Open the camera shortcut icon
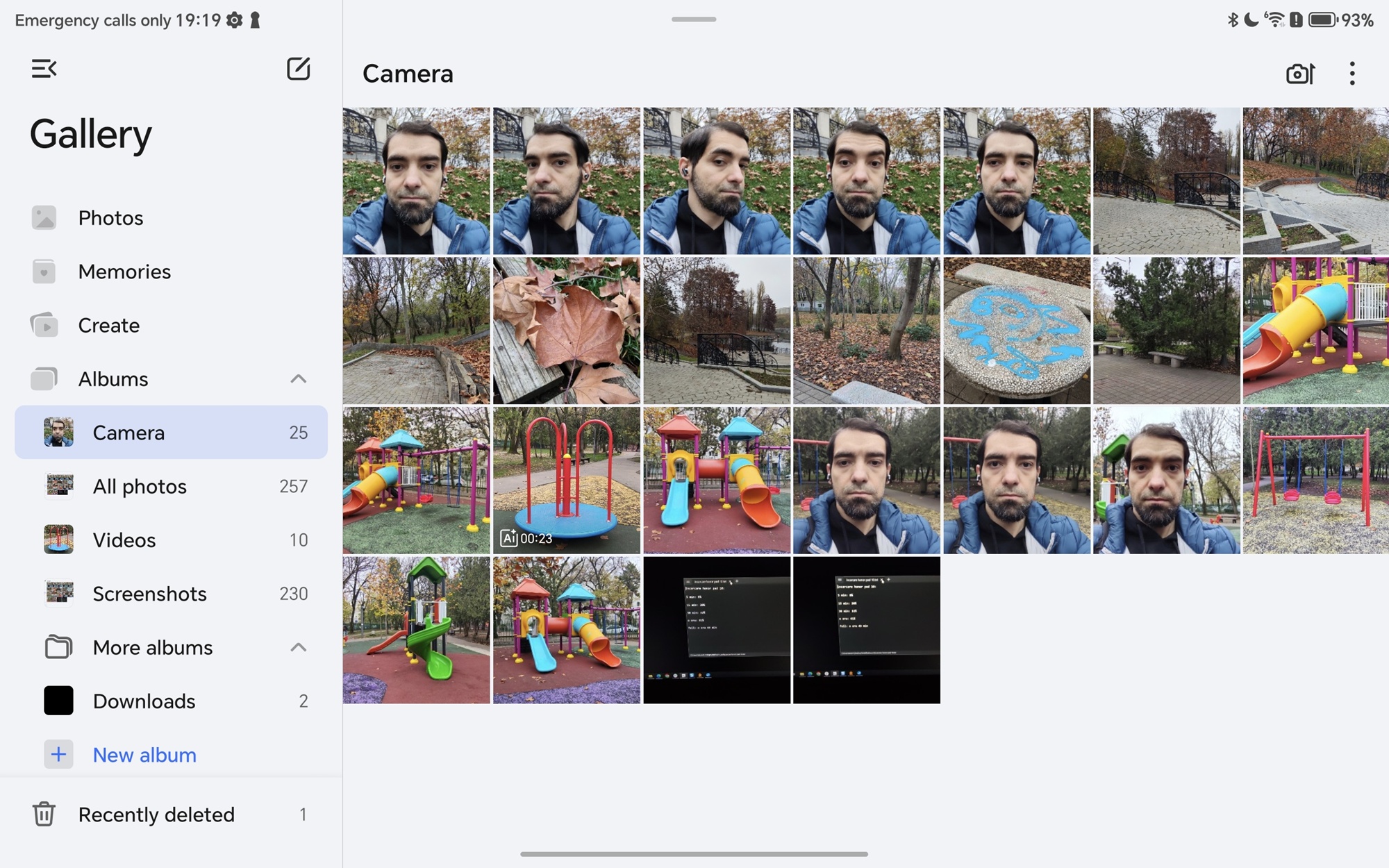The width and height of the screenshot is (1389, 868). tap(1299, 74)
